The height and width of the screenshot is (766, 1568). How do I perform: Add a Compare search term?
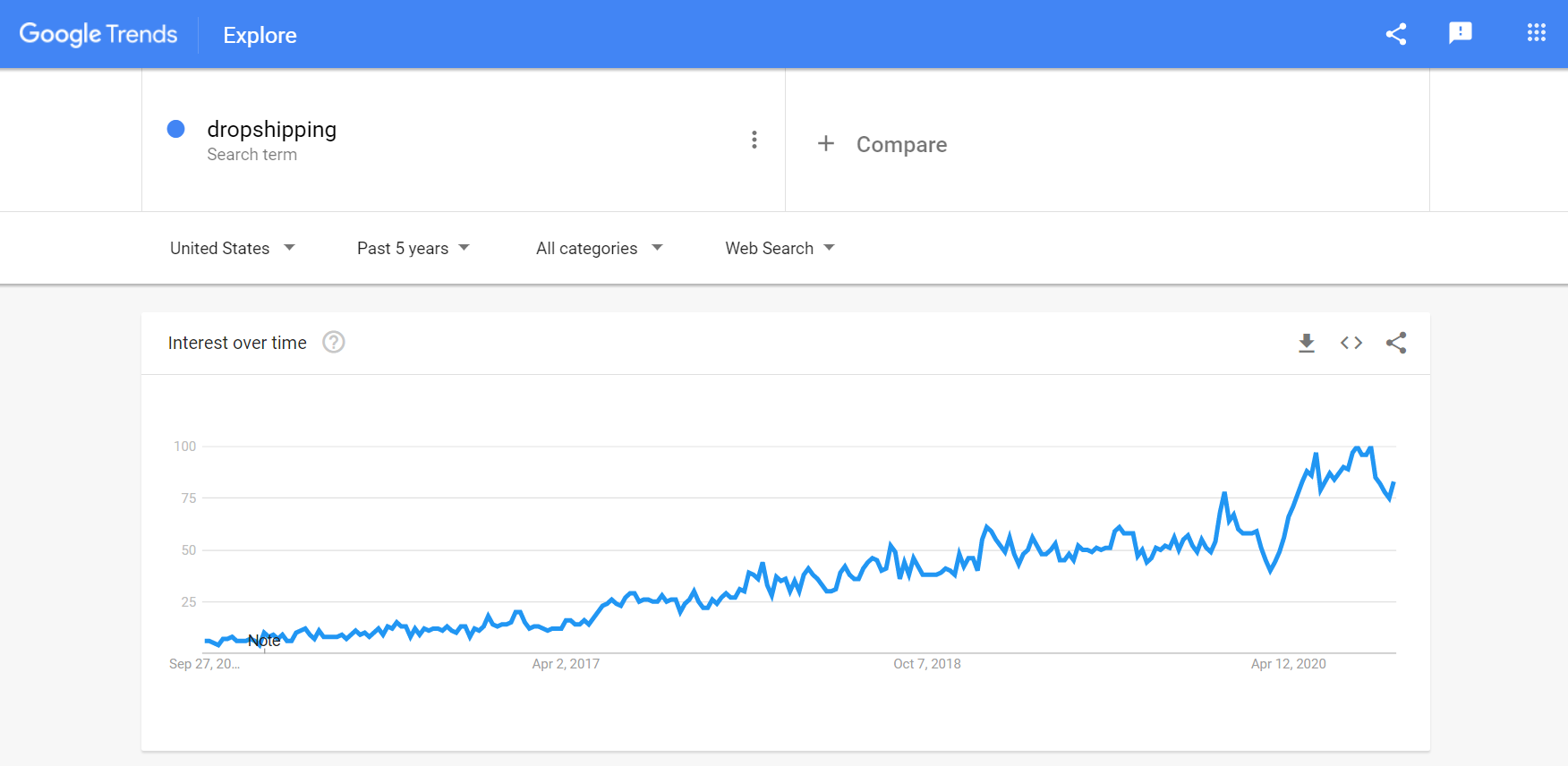pyautogui.click(x=901, y=144)
